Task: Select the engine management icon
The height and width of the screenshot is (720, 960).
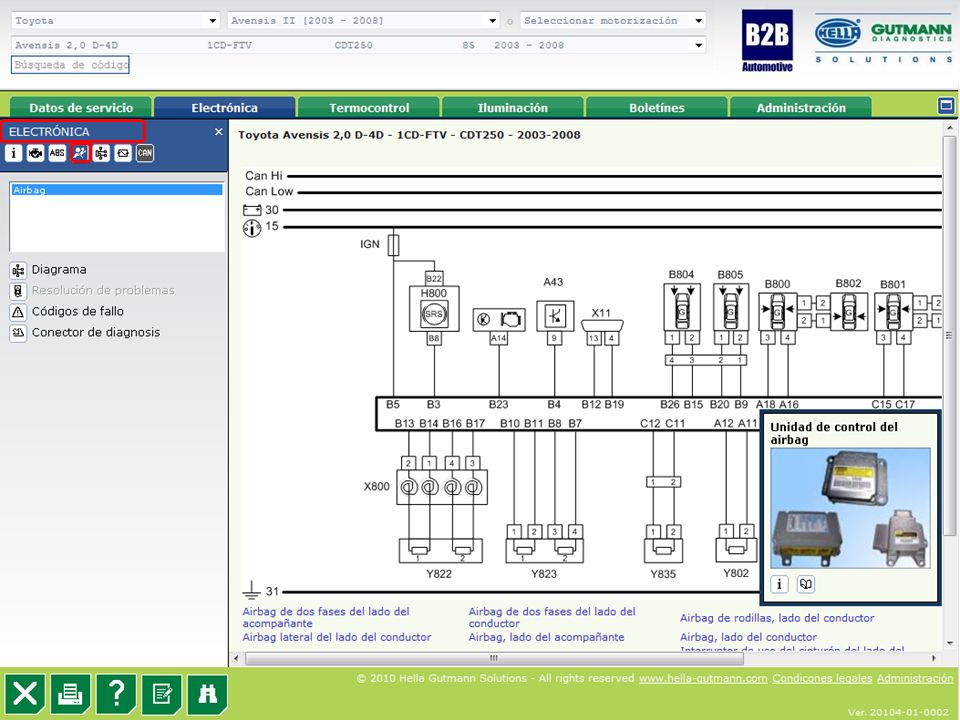Action: (36, 153)
